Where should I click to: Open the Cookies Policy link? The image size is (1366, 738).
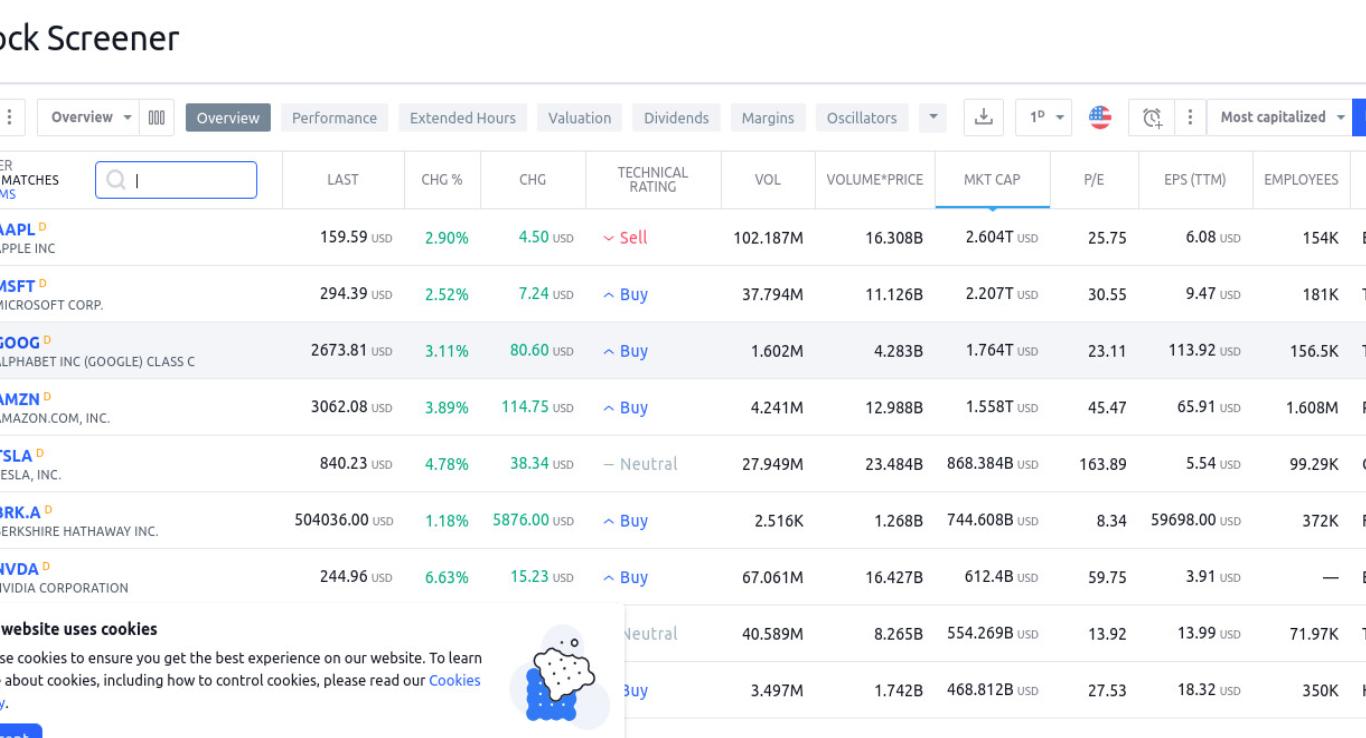(455, 680)
